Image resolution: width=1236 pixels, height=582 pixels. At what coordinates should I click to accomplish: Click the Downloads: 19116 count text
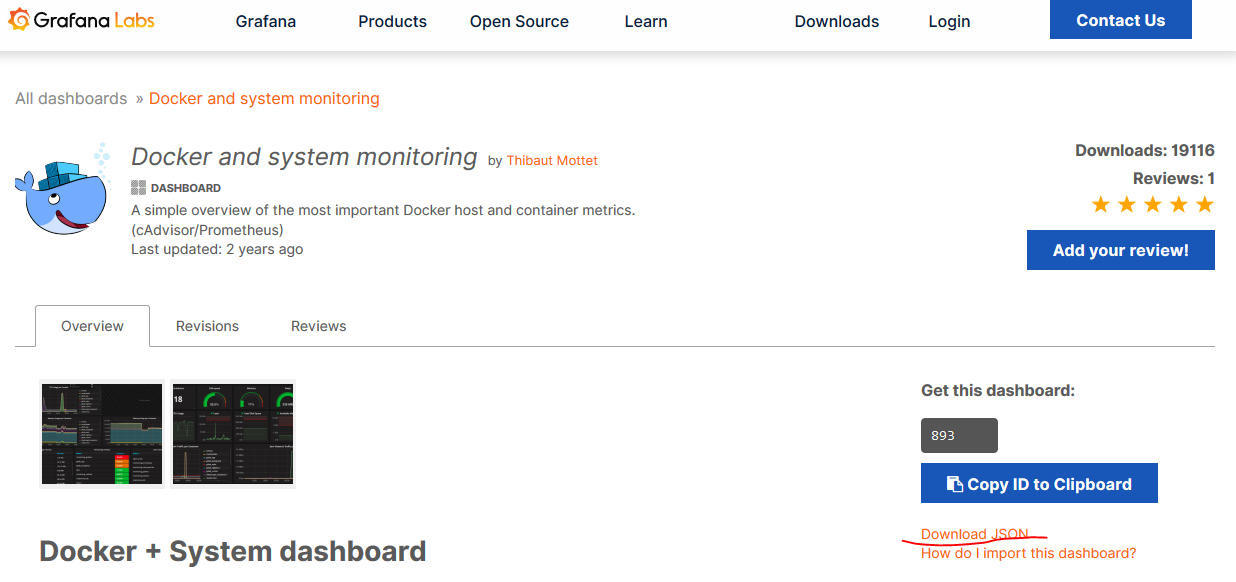point(1145,151)
